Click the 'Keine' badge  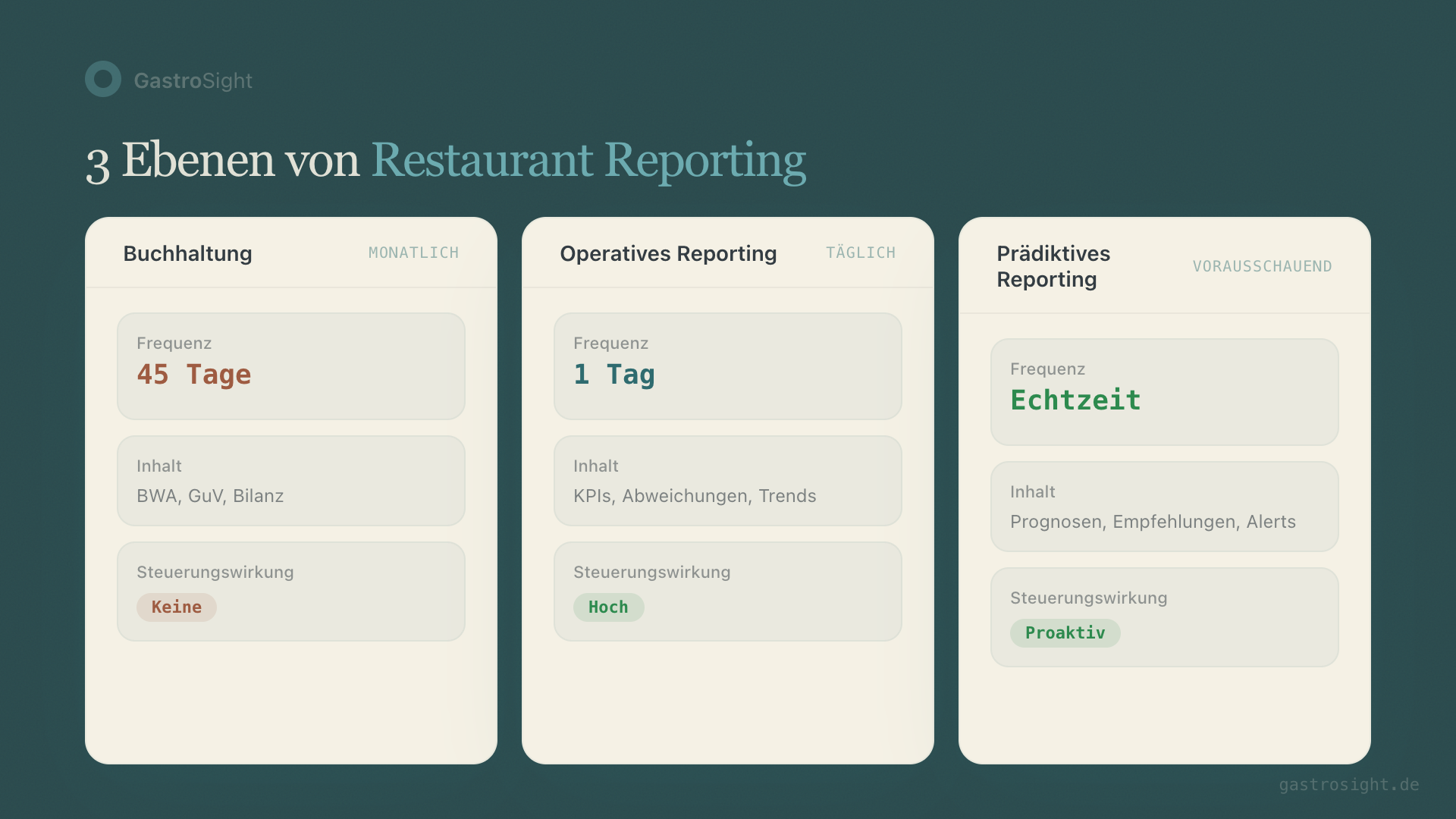tap(177, 607)
